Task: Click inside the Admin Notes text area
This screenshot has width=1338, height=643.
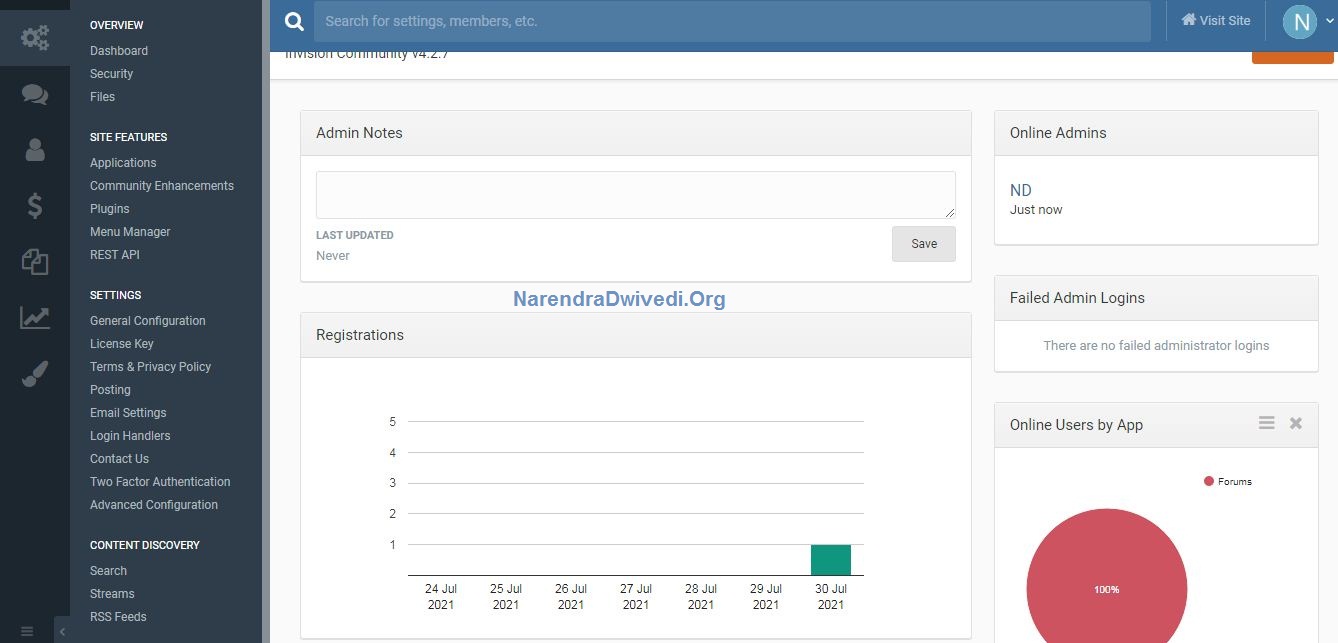Action: tap(635, 193)
